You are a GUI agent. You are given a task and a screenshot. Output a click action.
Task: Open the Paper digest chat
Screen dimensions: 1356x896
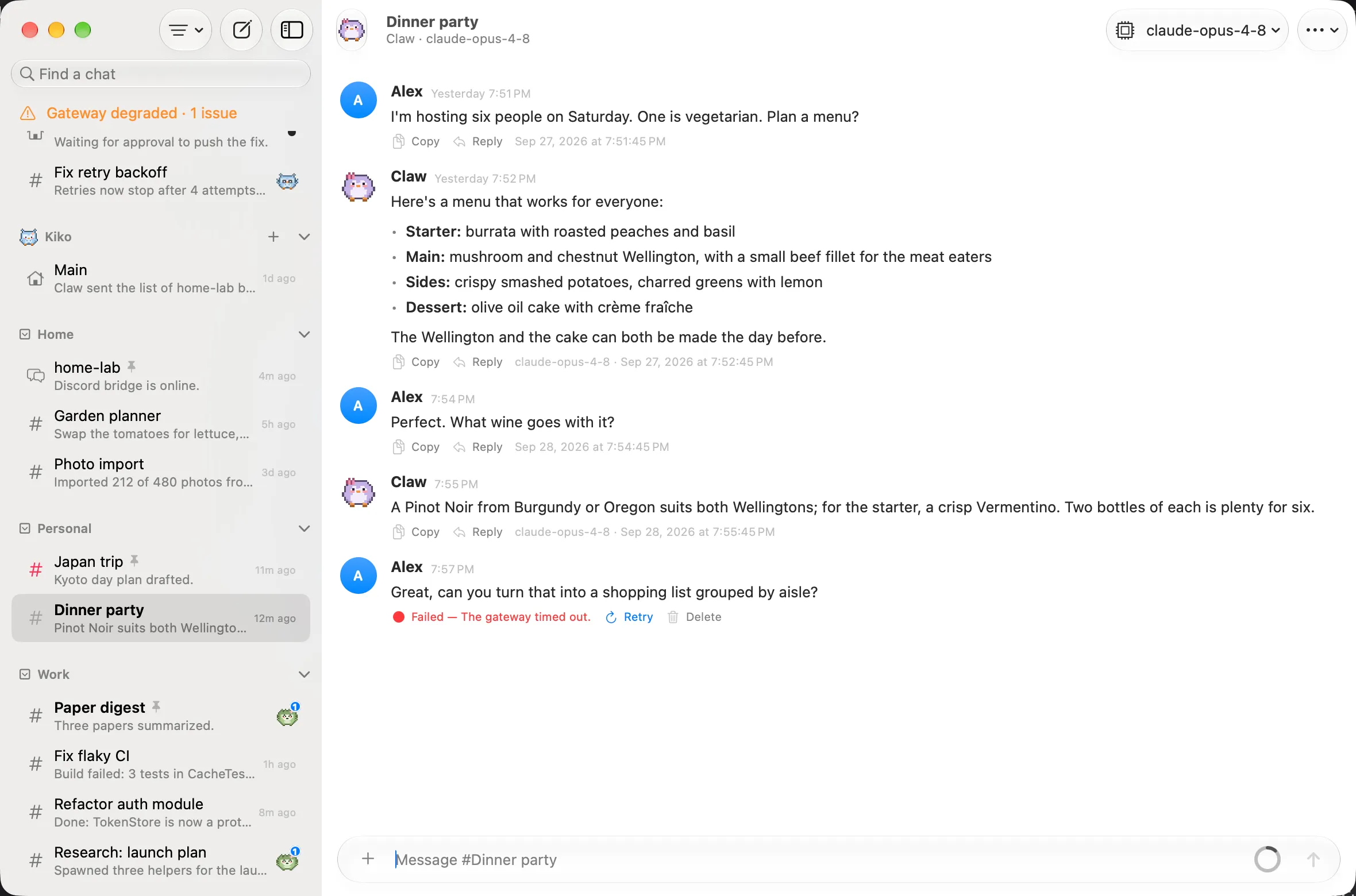pyautogui.click(x=161, y=716)
